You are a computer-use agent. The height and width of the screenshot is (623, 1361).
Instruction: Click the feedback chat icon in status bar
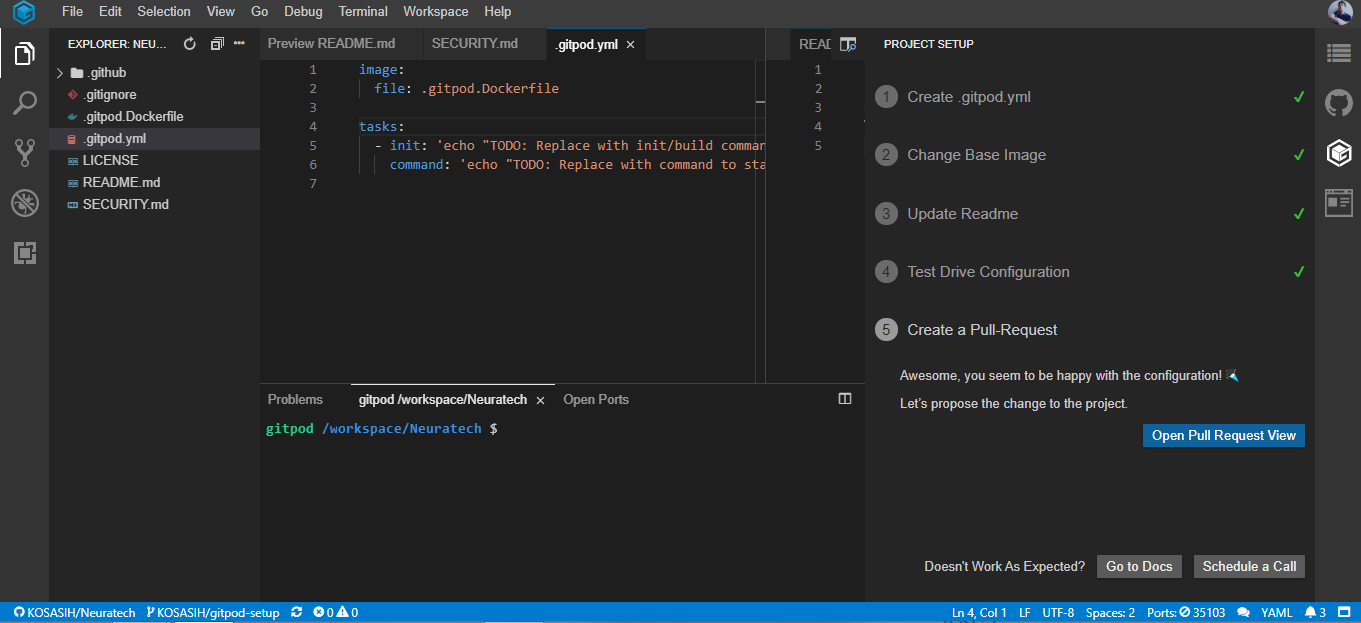1243,612
